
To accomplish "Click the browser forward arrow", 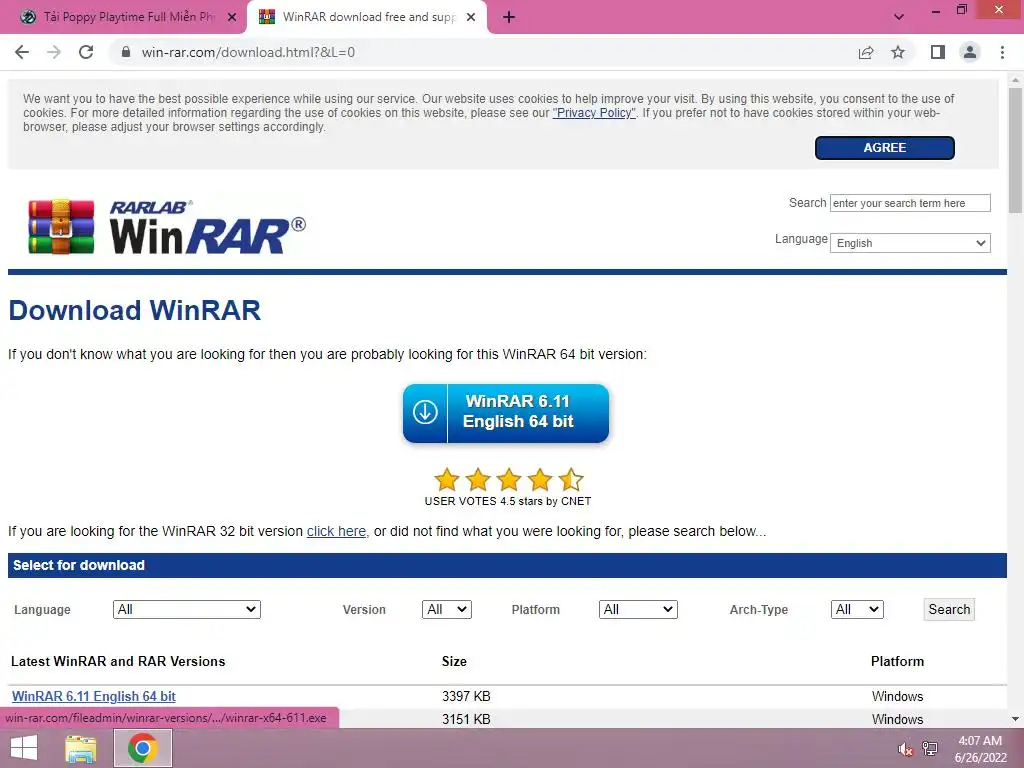I will (x=54, y=52).
